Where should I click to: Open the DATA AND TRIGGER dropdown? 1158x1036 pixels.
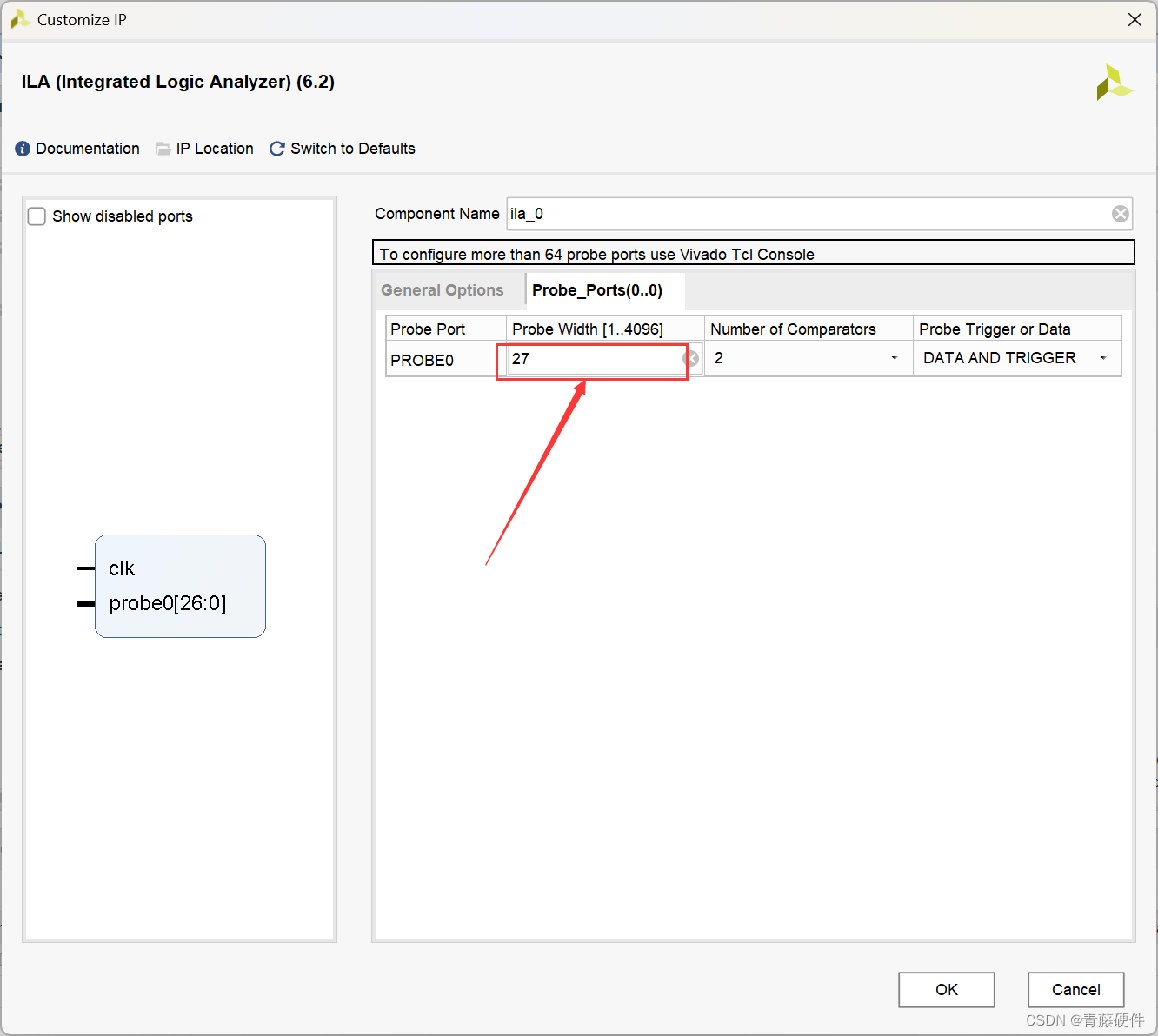point(1017,358)
